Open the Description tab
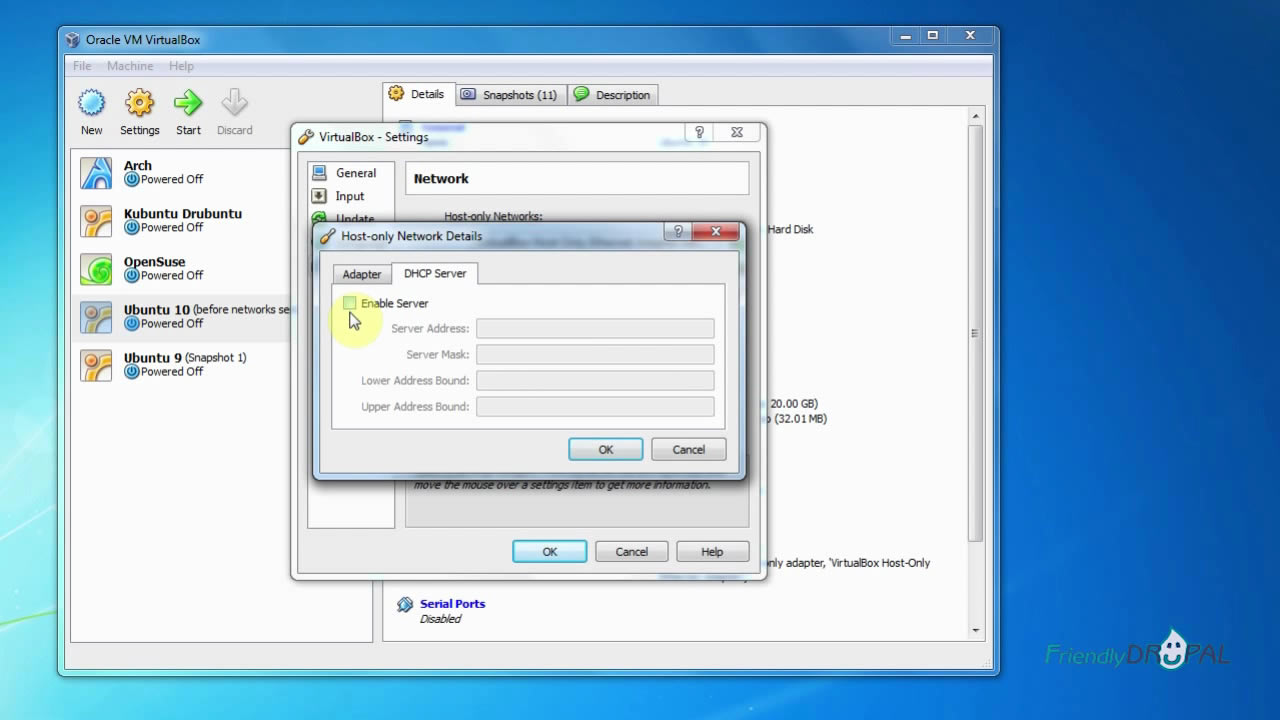Image resolution: width=1280 pixels, height=720 pixels. pos(613,95)
